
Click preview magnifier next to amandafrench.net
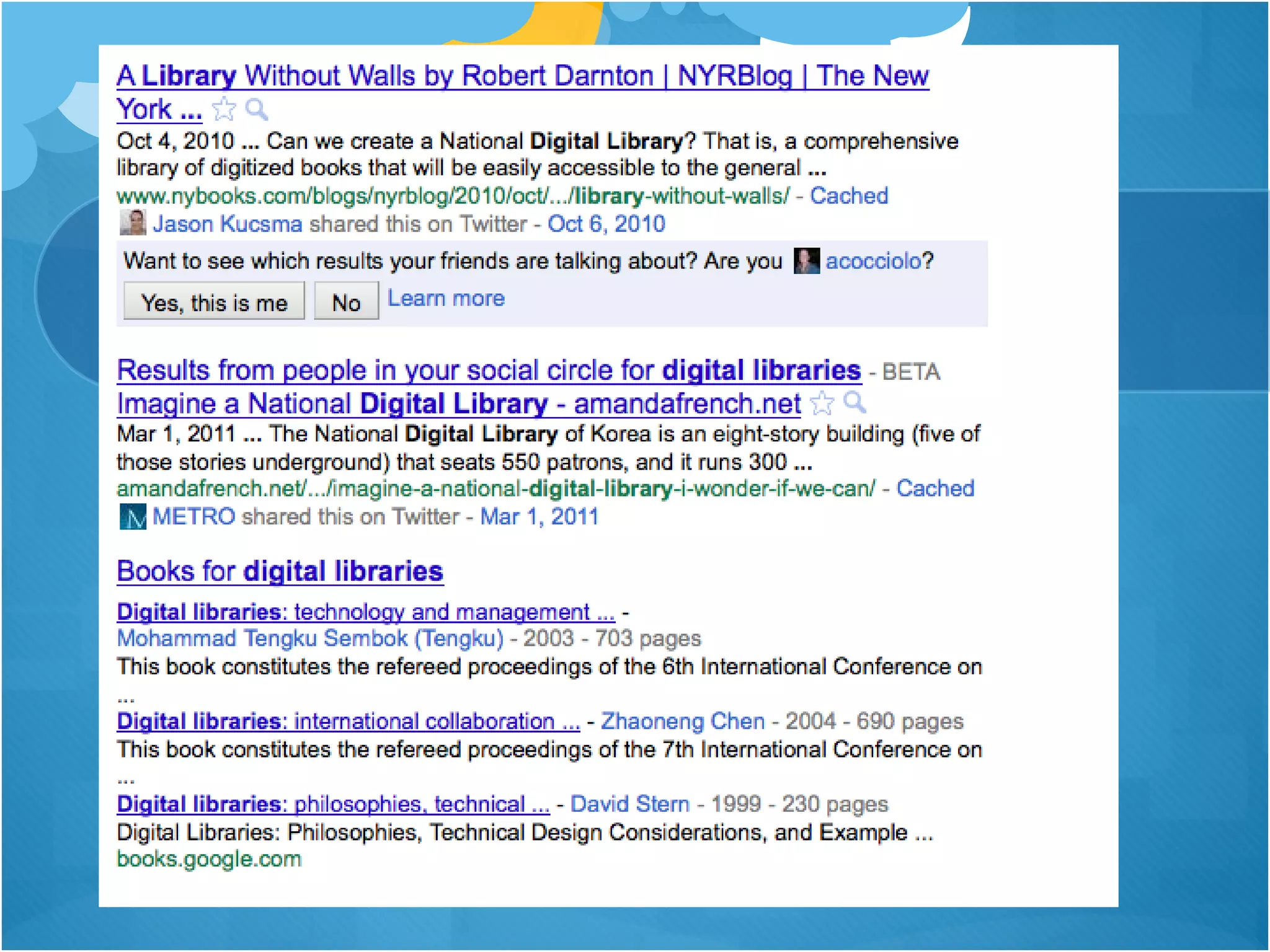[x=855, y=403]
